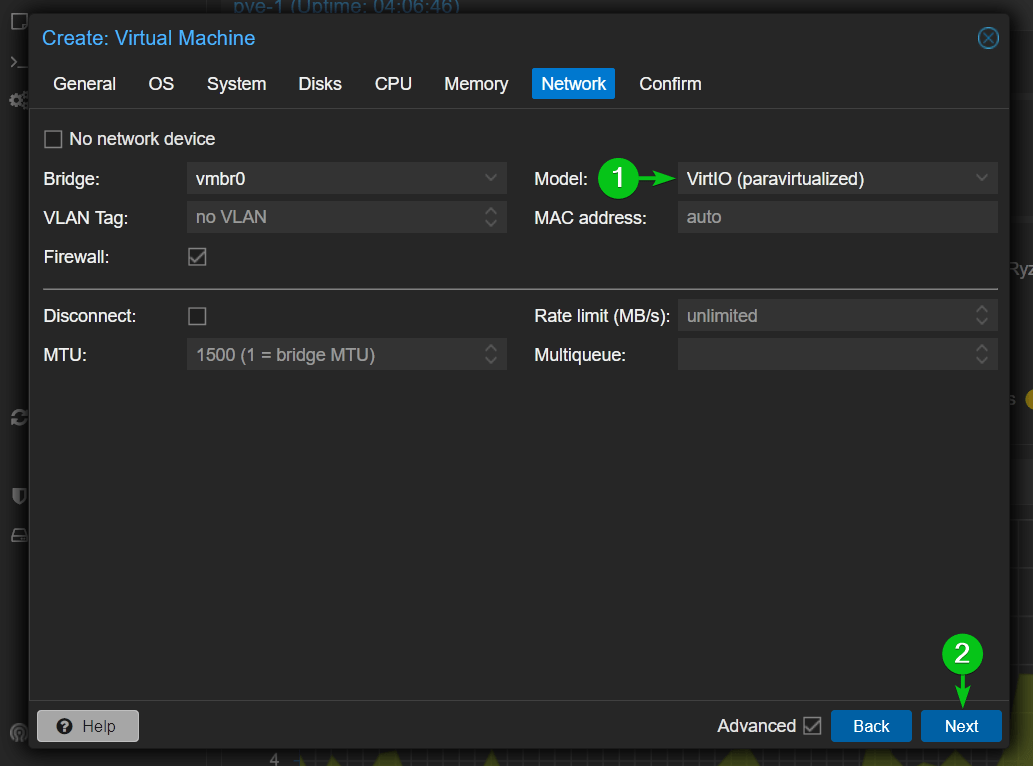1033x766 pixels.
Task: Tick the No network device checkbox
Action: (53, 139)
